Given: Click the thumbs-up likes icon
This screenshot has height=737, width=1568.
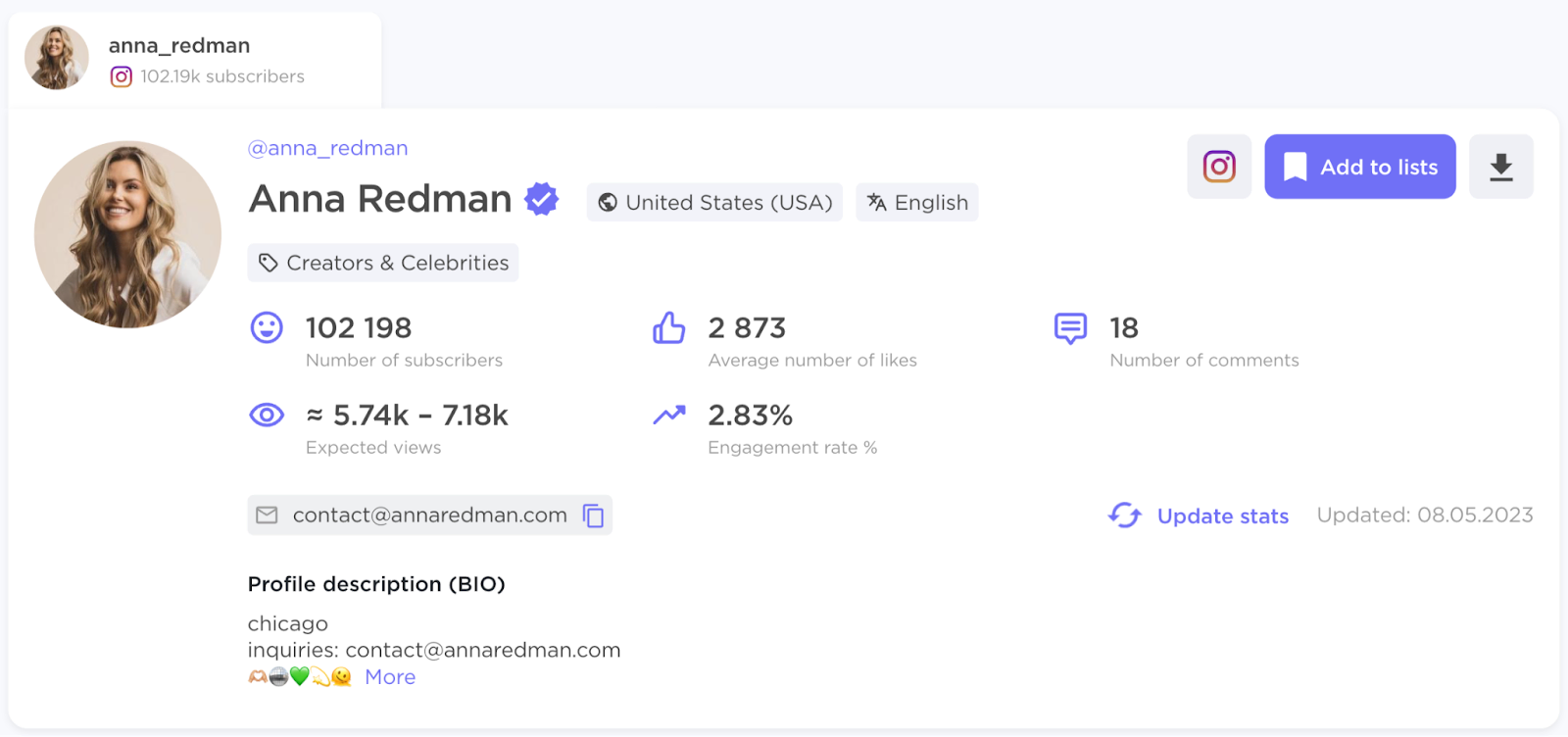Looking at the screenshot, I should point(669,327).
